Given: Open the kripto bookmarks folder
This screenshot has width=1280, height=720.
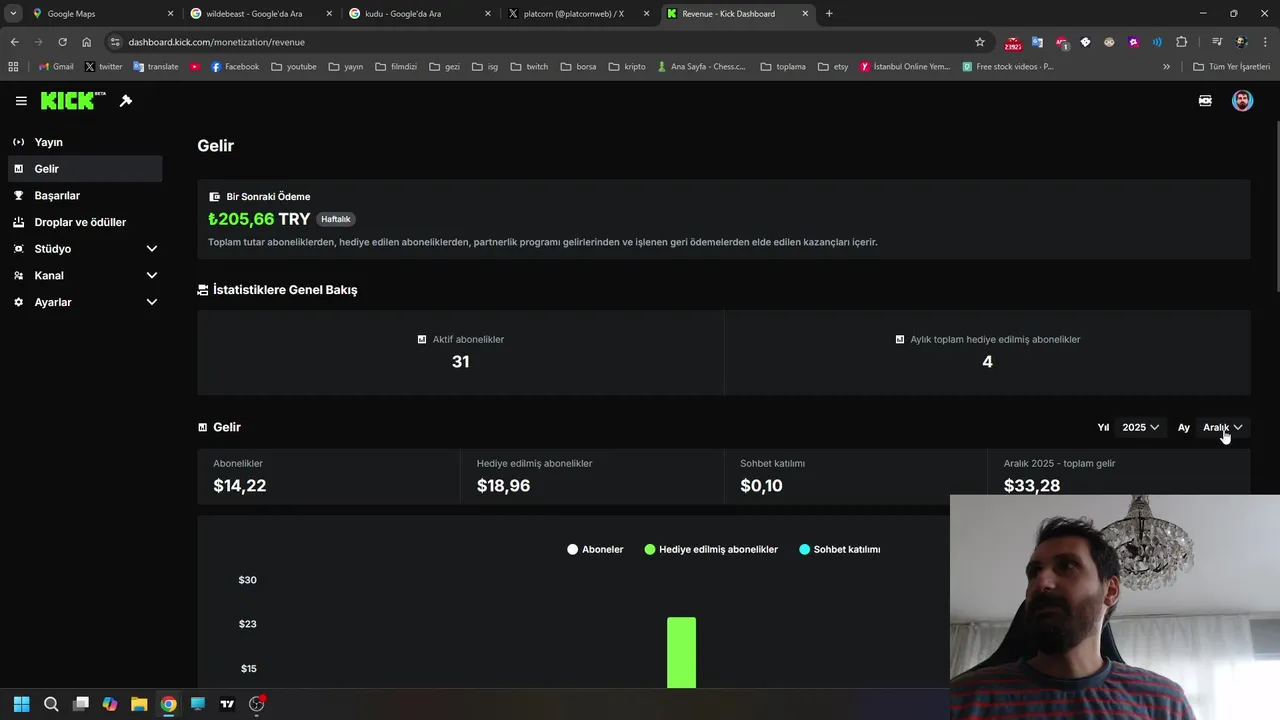Looking at the screenshot, I should click(627, 67).
